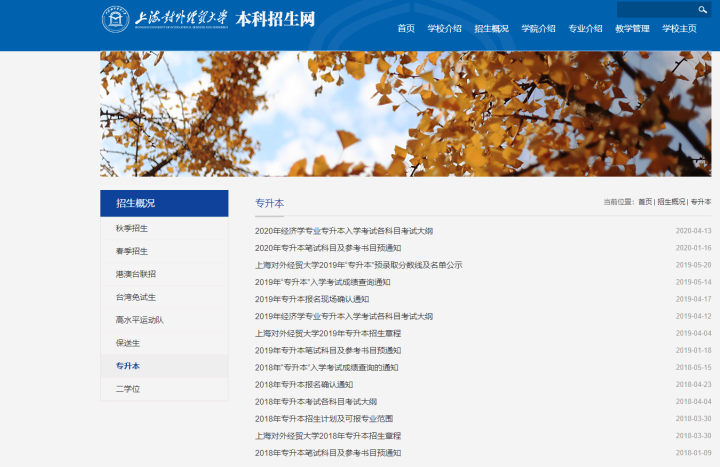Open 2019年专升本入学考试成绩查询通知
The image size is (720, 467).
click(x=323, y=282)
